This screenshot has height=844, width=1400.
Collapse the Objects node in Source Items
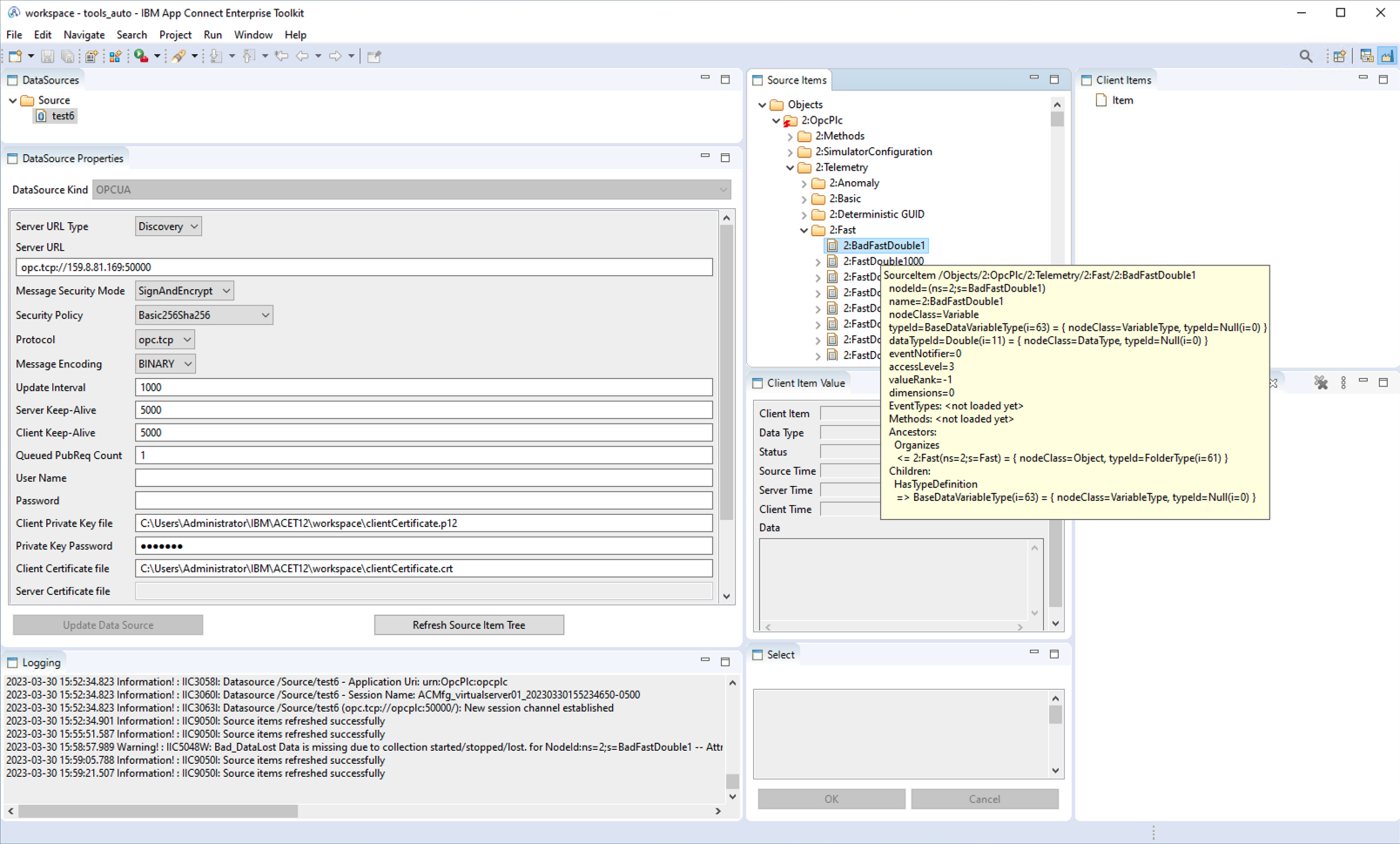pos(762,105)
